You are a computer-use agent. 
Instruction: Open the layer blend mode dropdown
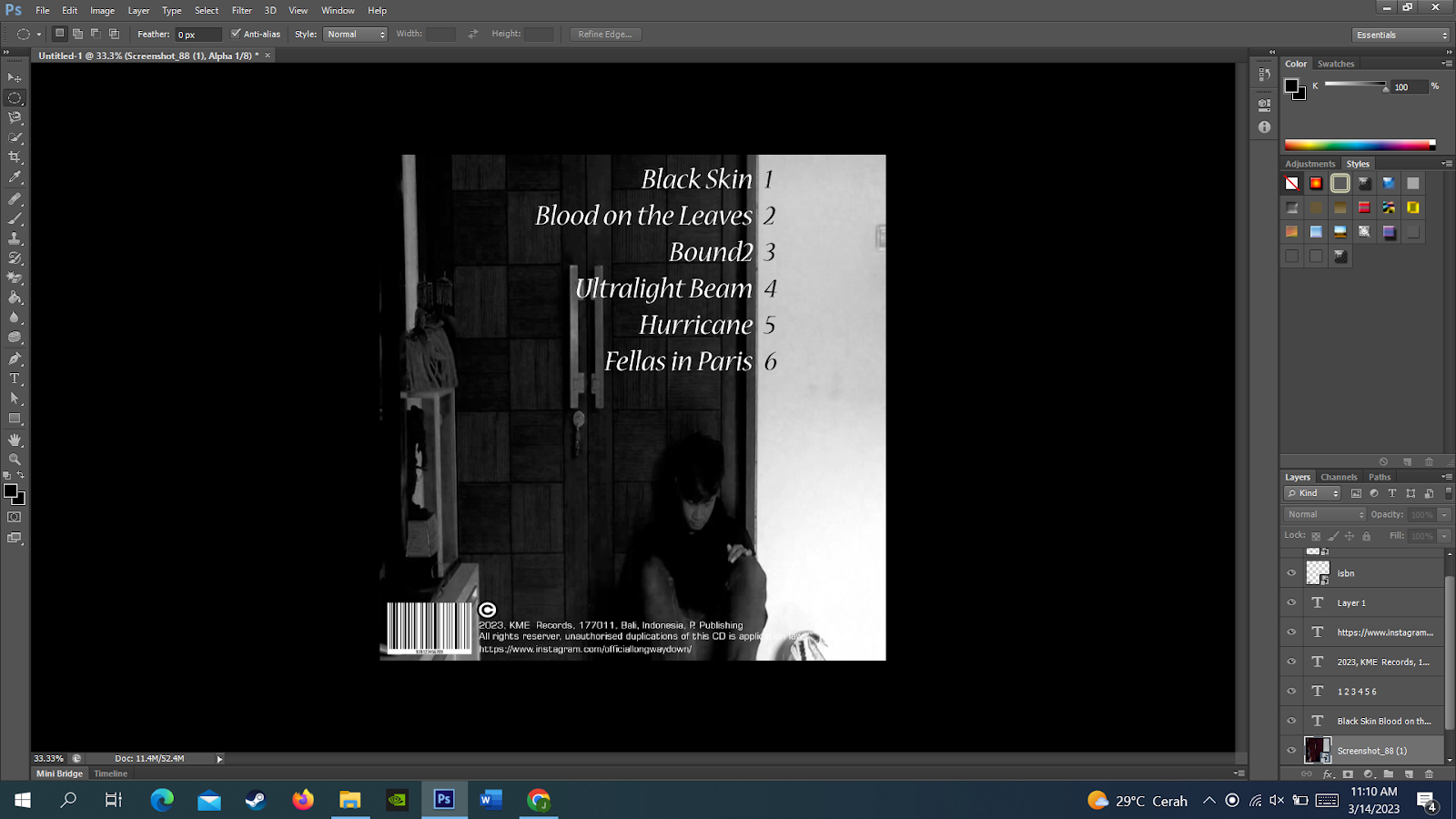pyautogui.click(x=1325, y=514)
